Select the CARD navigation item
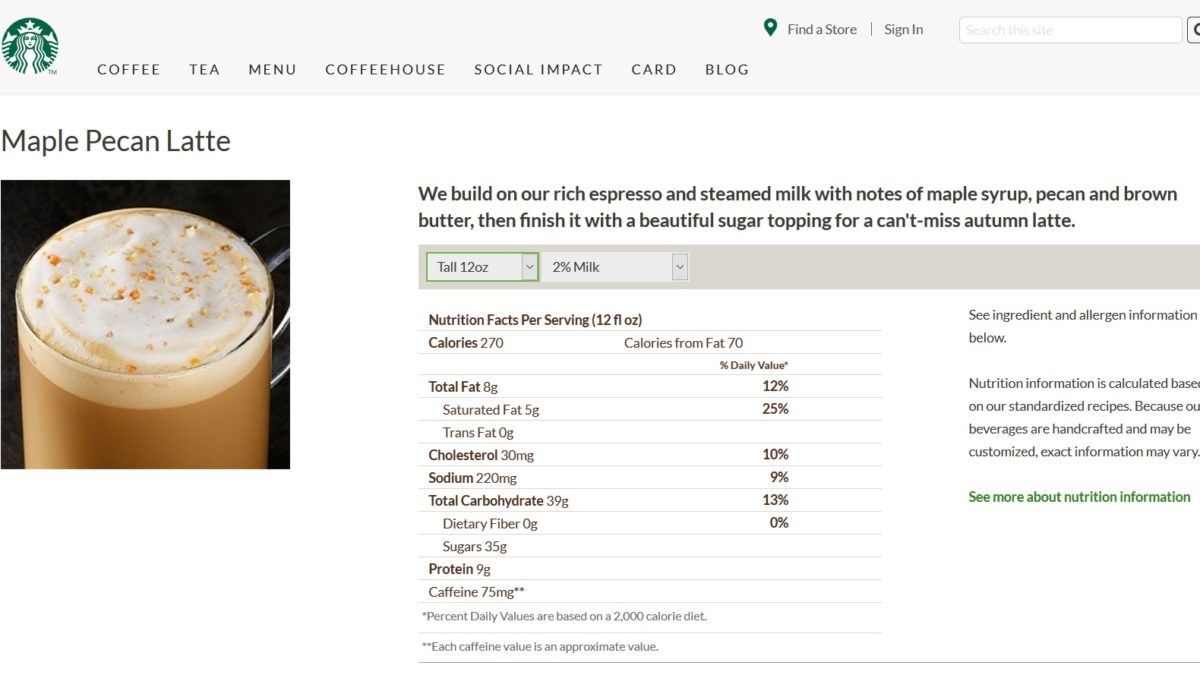Screen dimensions: 1200x675 [x=654, y=70]
